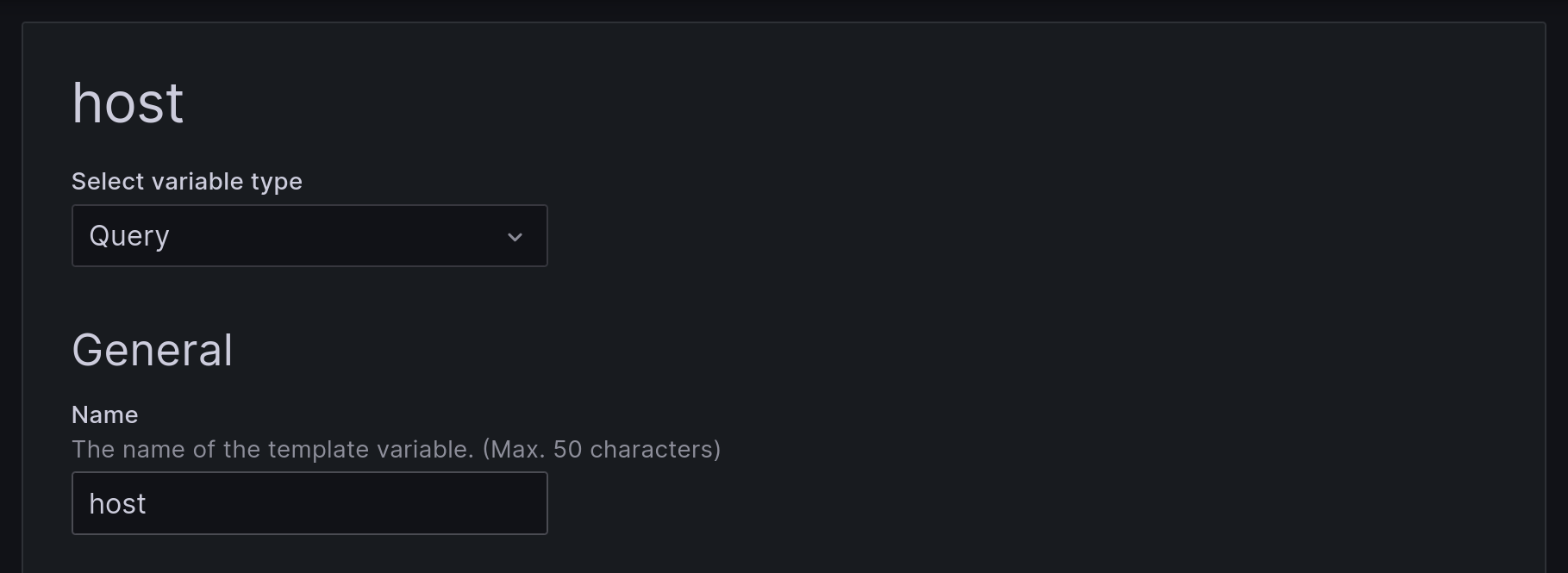Click the Select variable type label

pyautogui.click(x=186, y=181)
